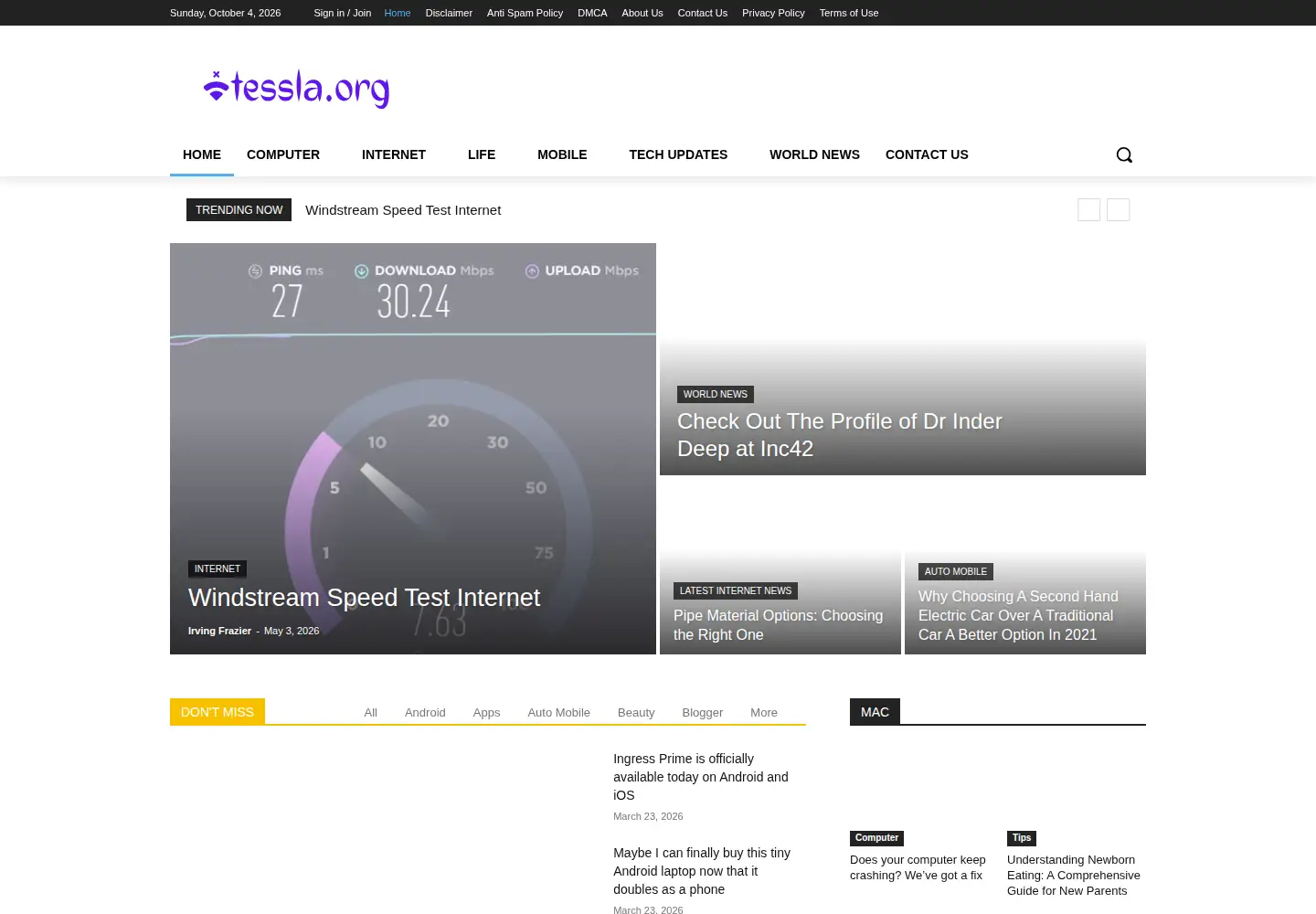The image size is (1316, 914).
Task: Click the tessla.org logo
Action: click(296, 89)
